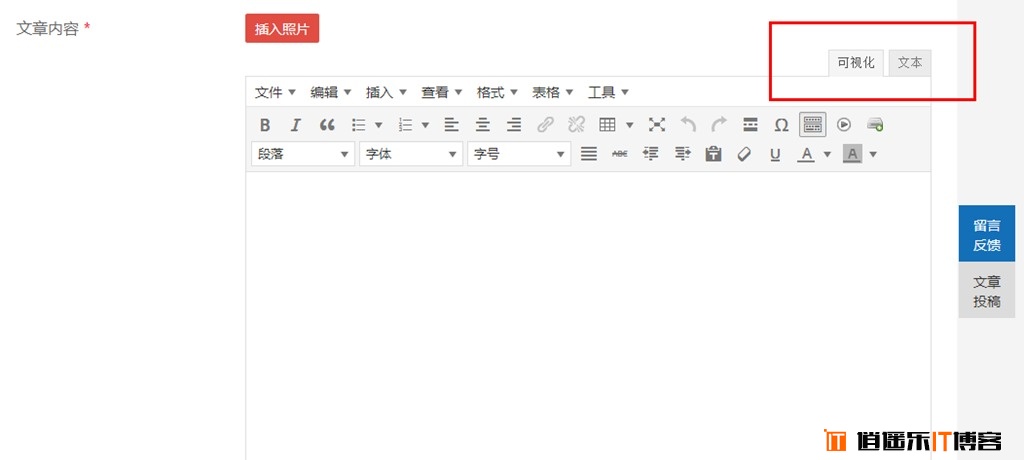This screenshot has height=460, width=1024.
Task: Click the insert link icon
Action: [x=545, y=125]
